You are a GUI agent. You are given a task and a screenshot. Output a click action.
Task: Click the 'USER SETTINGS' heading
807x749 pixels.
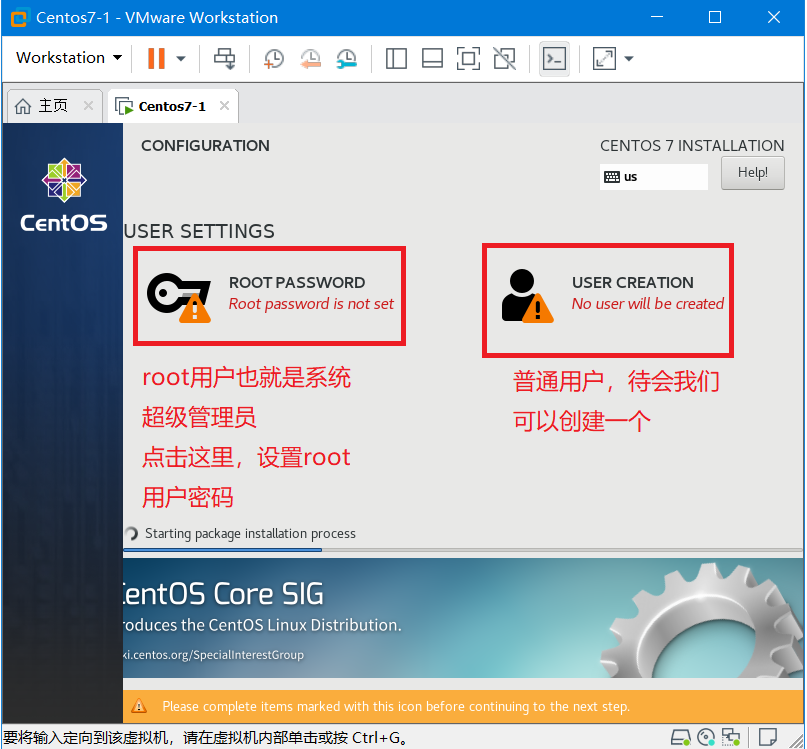[x=199, y=231]
